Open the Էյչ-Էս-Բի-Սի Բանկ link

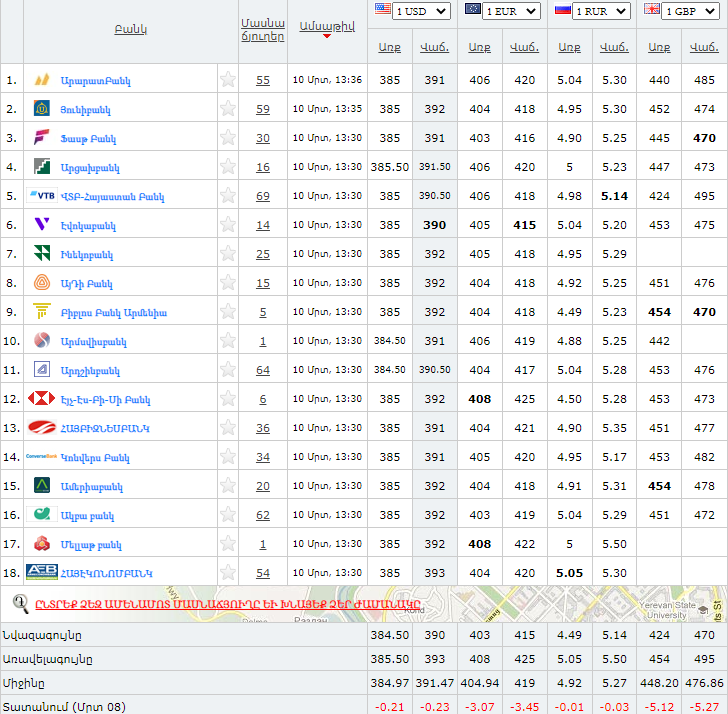tap(105, 400)
